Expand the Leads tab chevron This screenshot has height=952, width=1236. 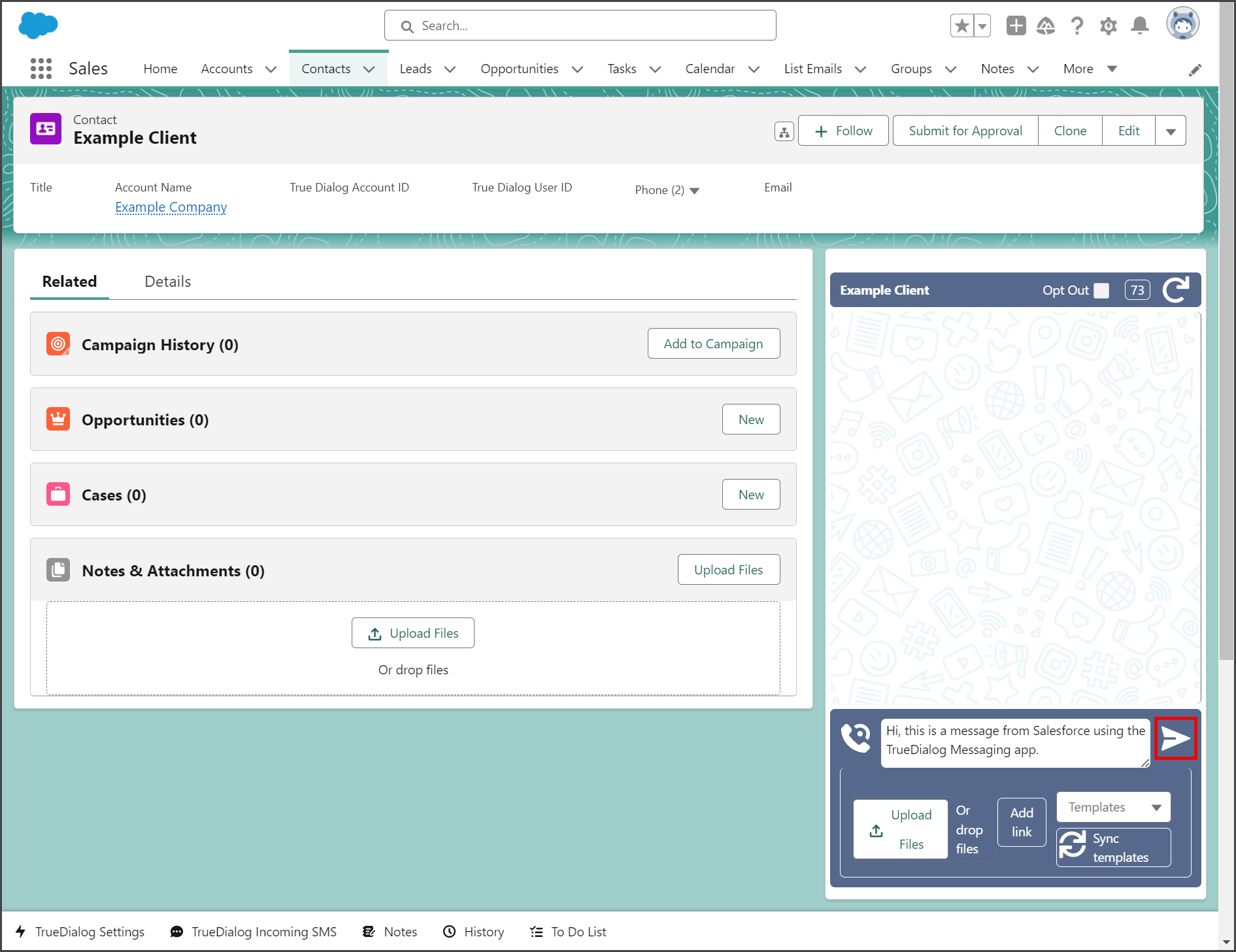(450, 69)
